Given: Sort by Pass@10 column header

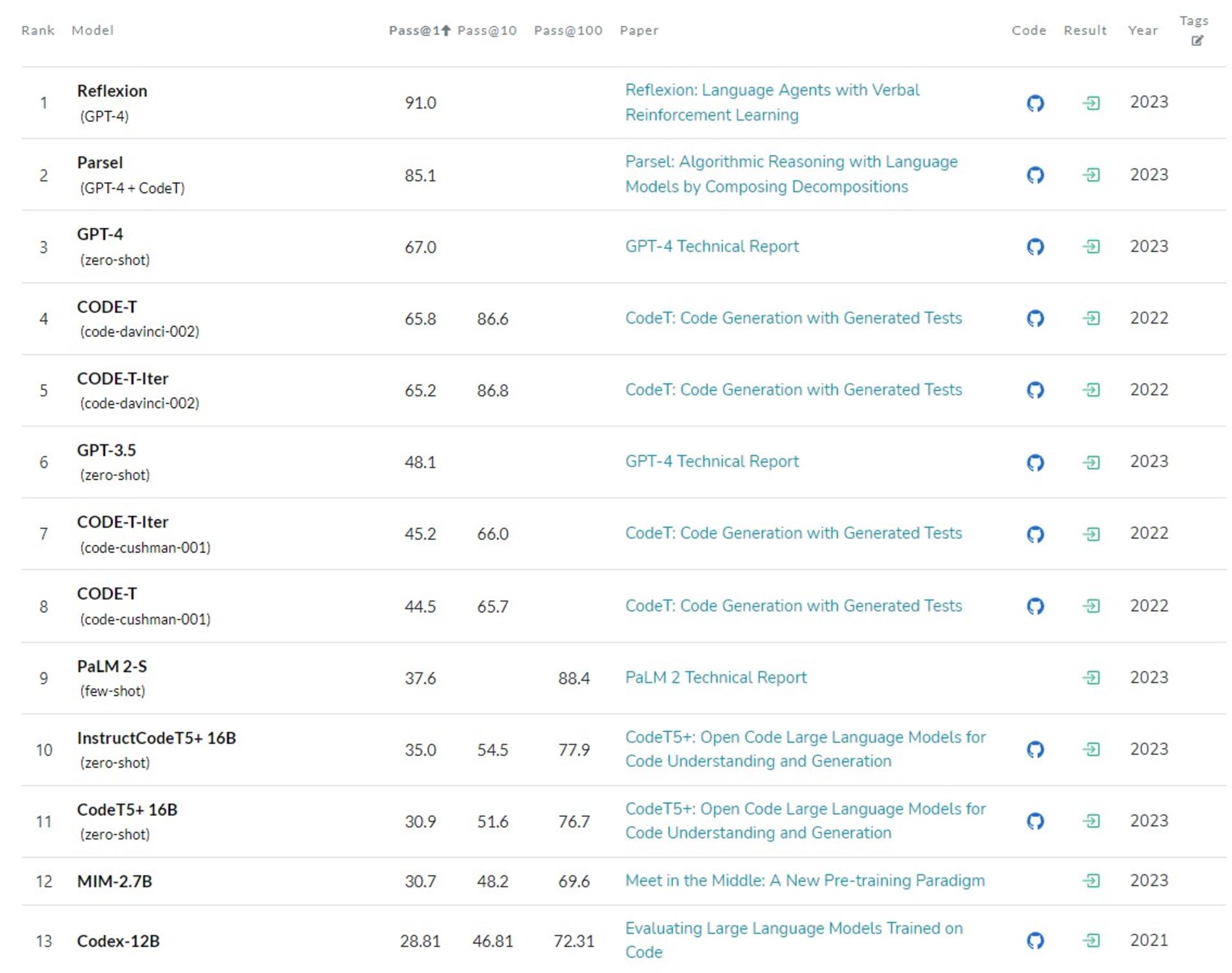Looking at the screenshot, I should tap(487, 30).
